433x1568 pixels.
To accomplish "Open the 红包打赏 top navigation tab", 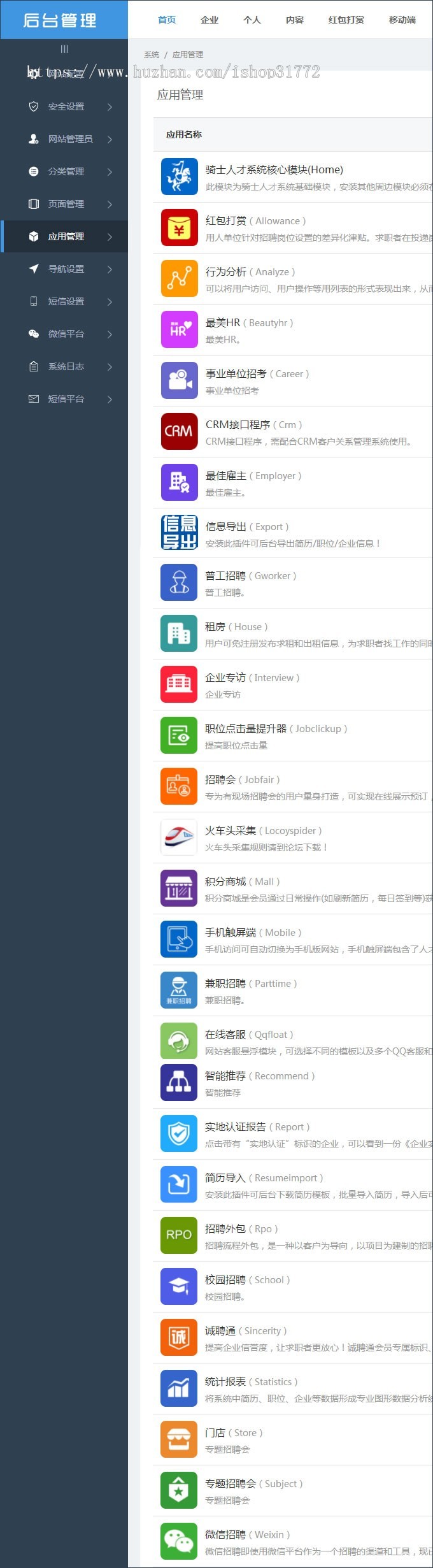I will tap(346, 20).
